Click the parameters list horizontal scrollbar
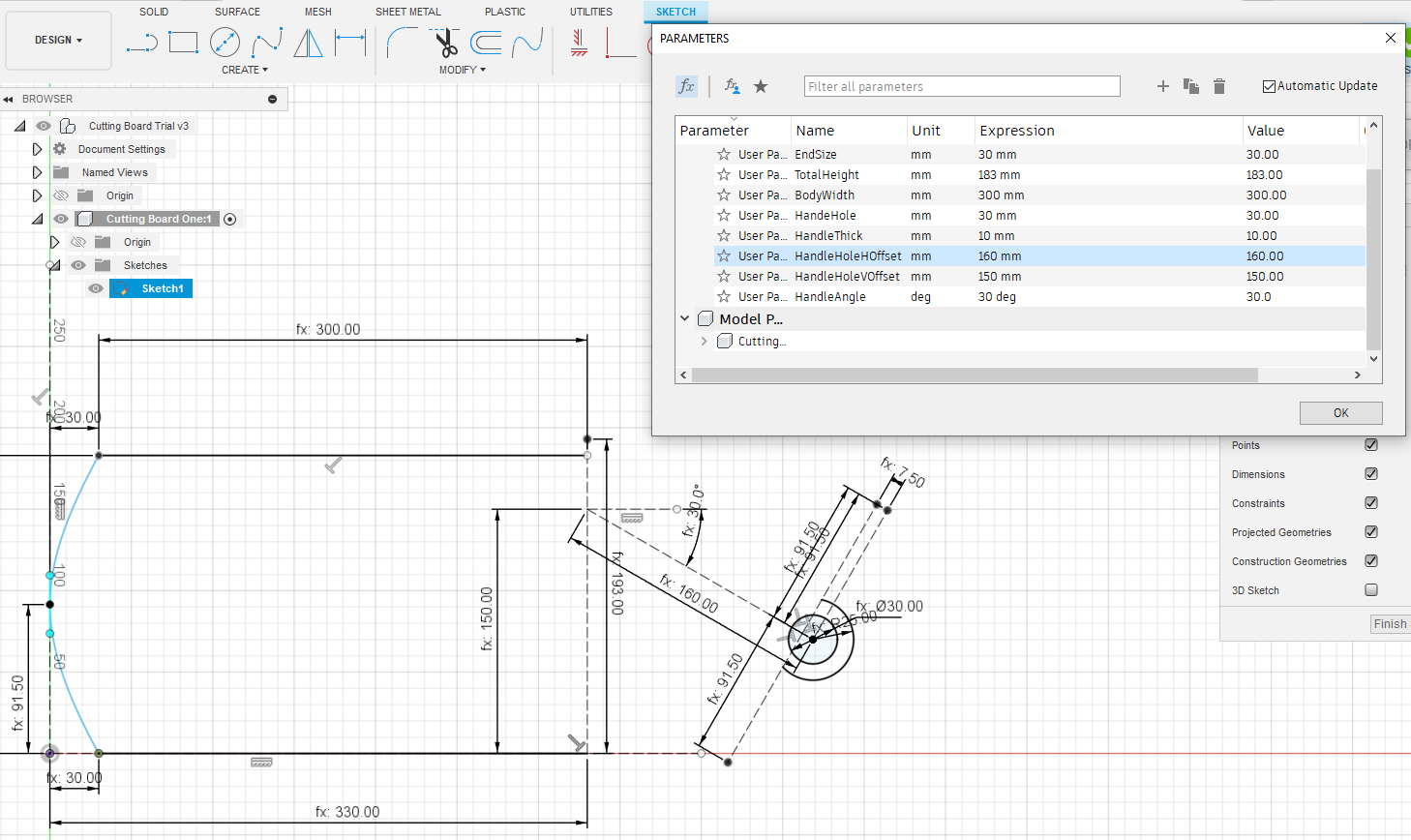Screen dimensions: 1411x840 tap(975, 375)
